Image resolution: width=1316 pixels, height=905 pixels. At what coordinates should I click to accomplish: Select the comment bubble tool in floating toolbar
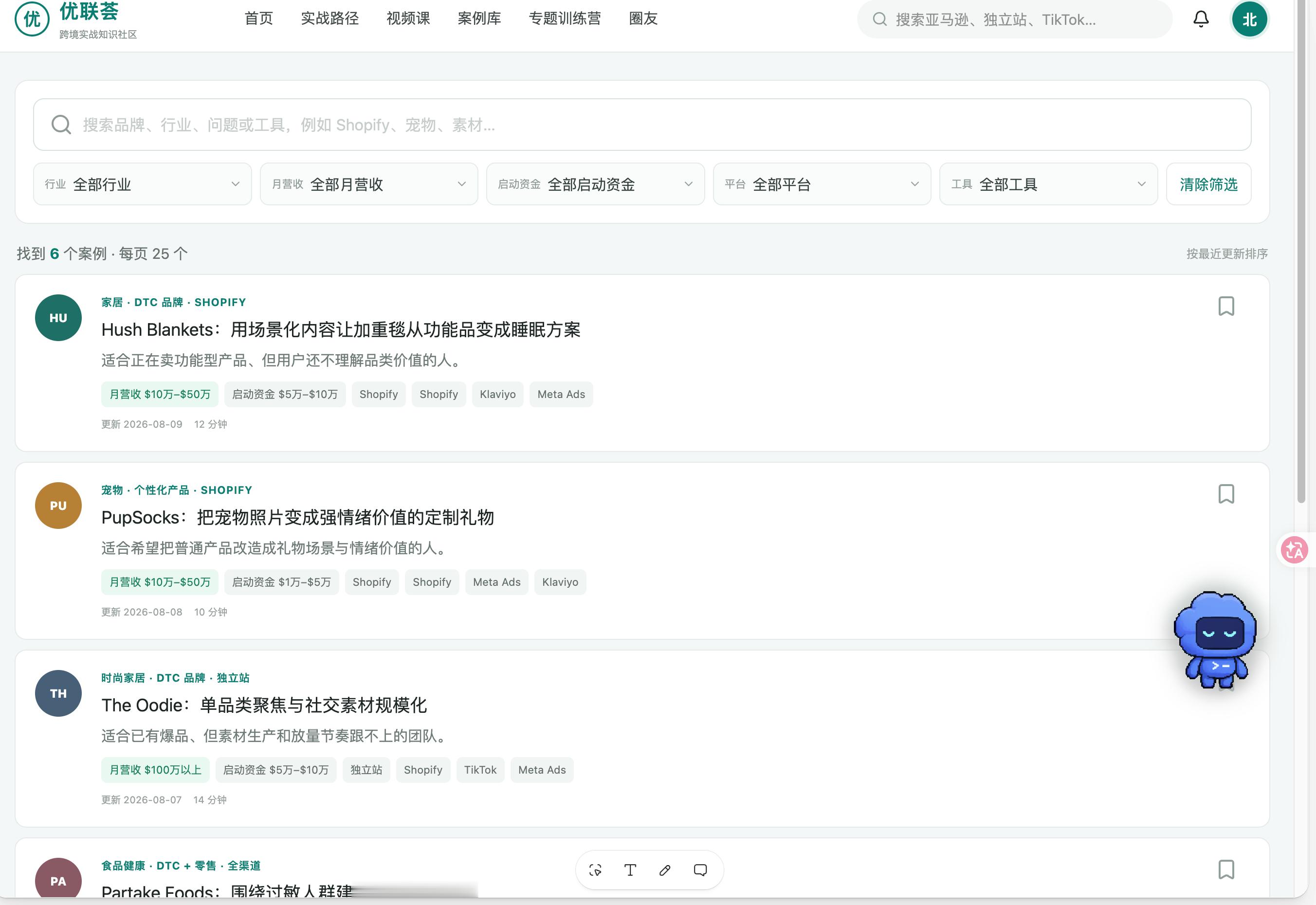pyautogui.click(x=700, y=870)
